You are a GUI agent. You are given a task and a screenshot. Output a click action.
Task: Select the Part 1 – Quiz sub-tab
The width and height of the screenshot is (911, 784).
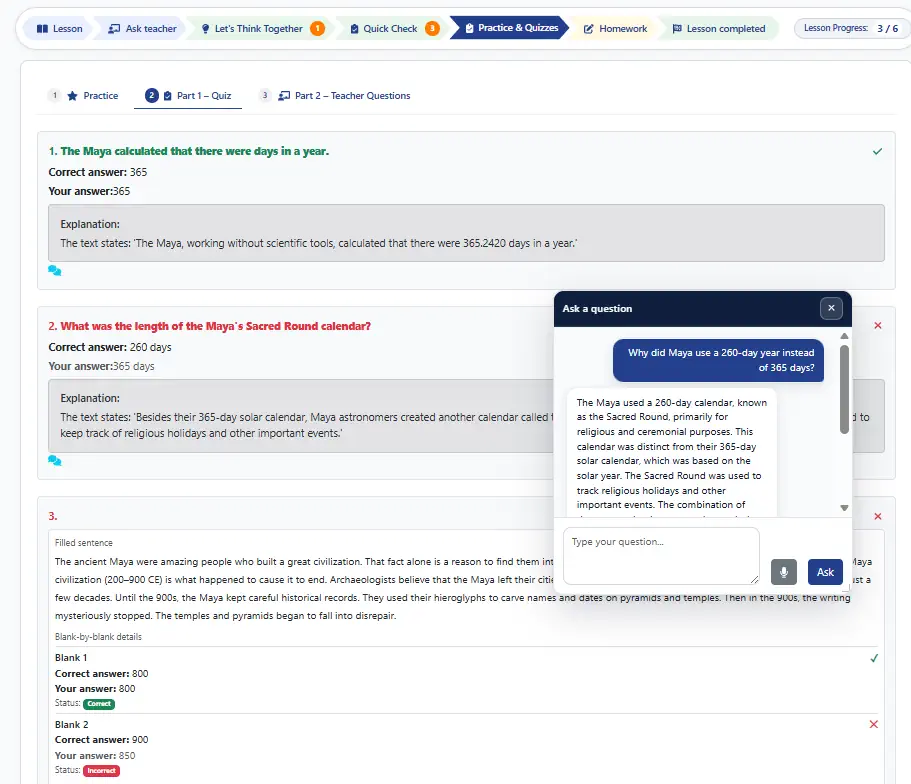188,95
